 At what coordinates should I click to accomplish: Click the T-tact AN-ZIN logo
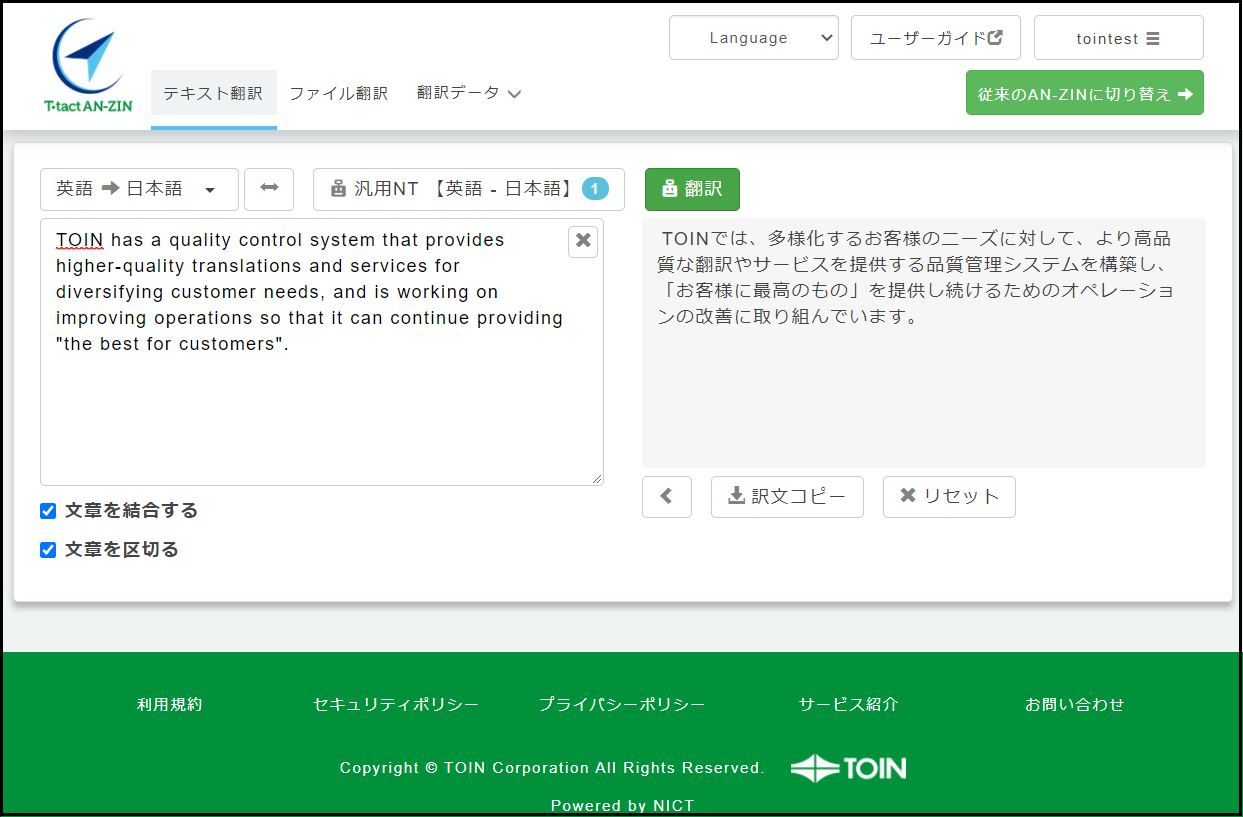click(88, 66)
